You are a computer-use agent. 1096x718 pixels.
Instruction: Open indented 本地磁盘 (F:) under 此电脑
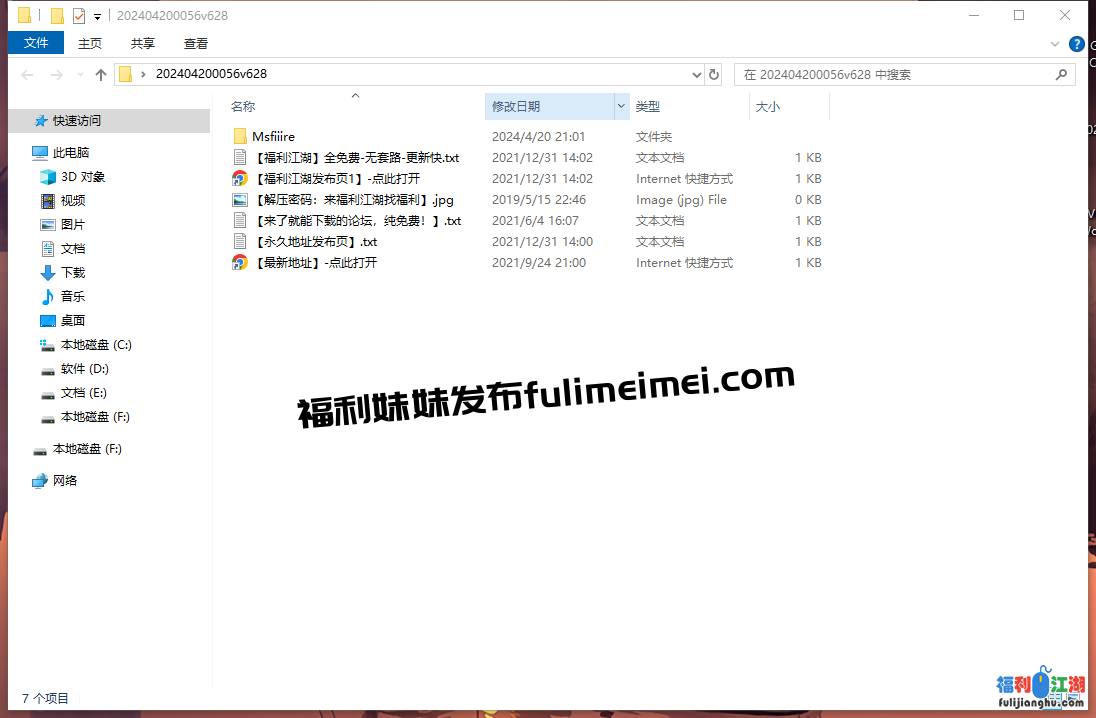[x=95, y=417]
